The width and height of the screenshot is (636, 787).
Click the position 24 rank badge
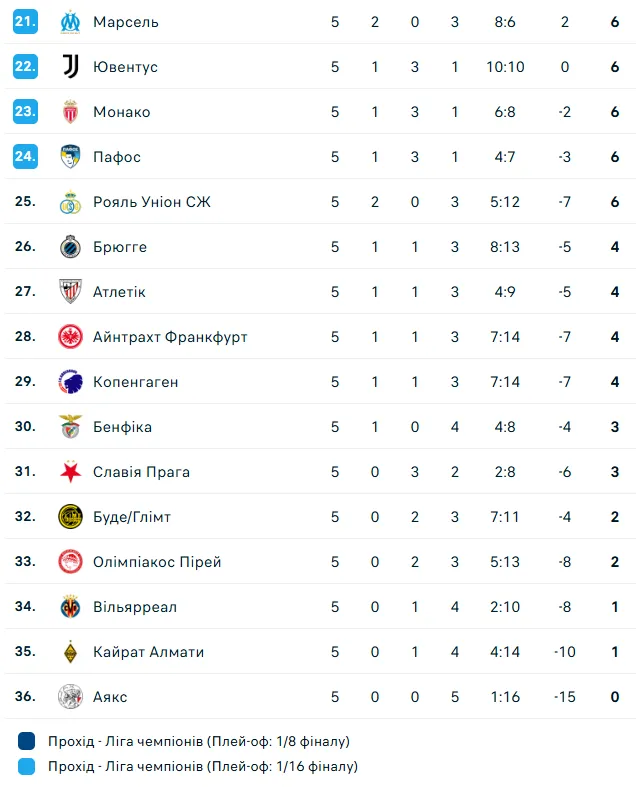25,156
